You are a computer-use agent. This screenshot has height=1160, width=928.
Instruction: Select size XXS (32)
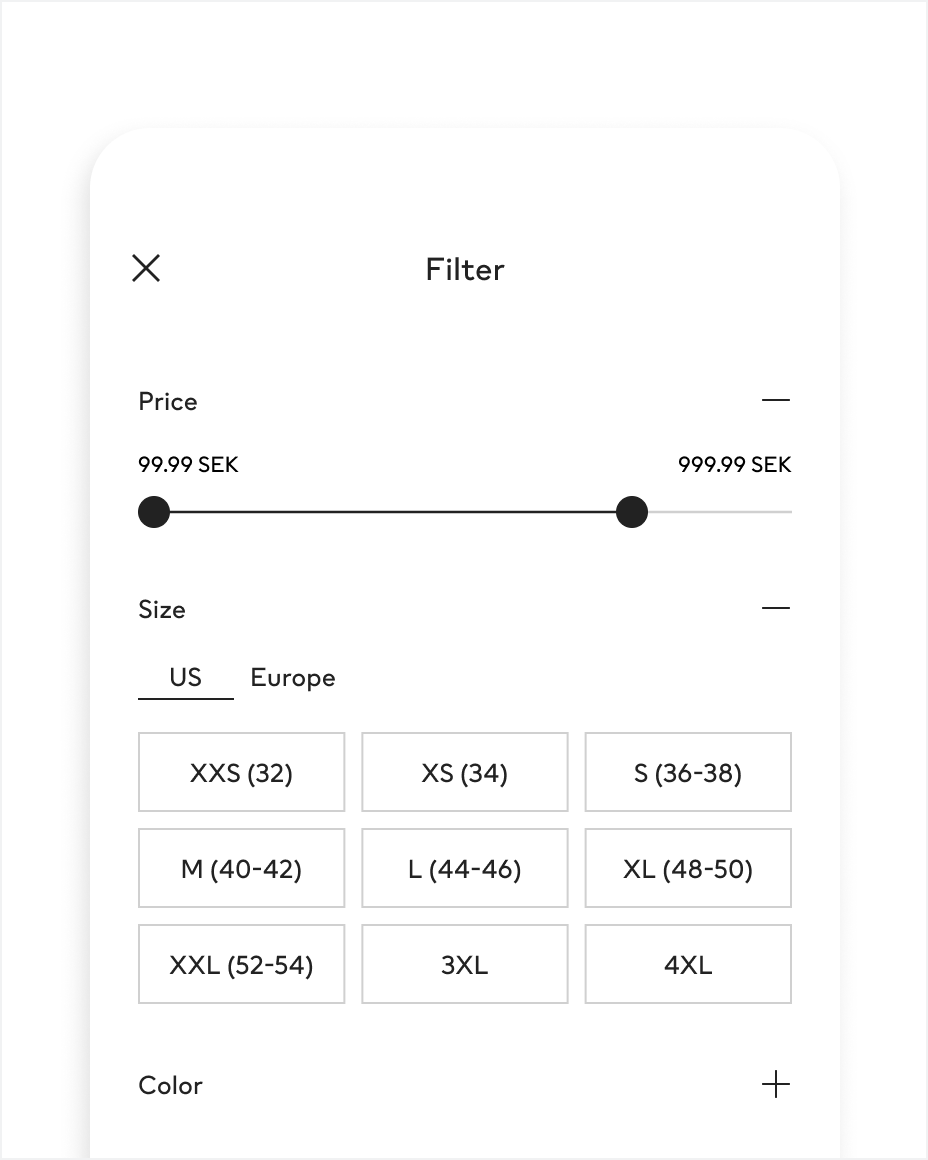click(x=241, y=772)
